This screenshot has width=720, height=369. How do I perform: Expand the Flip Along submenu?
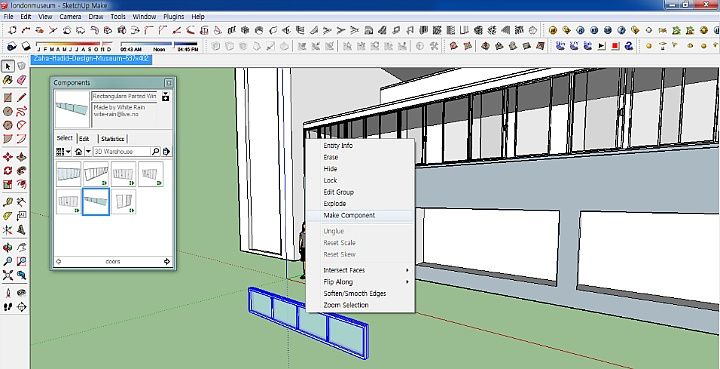coord(360,282)
